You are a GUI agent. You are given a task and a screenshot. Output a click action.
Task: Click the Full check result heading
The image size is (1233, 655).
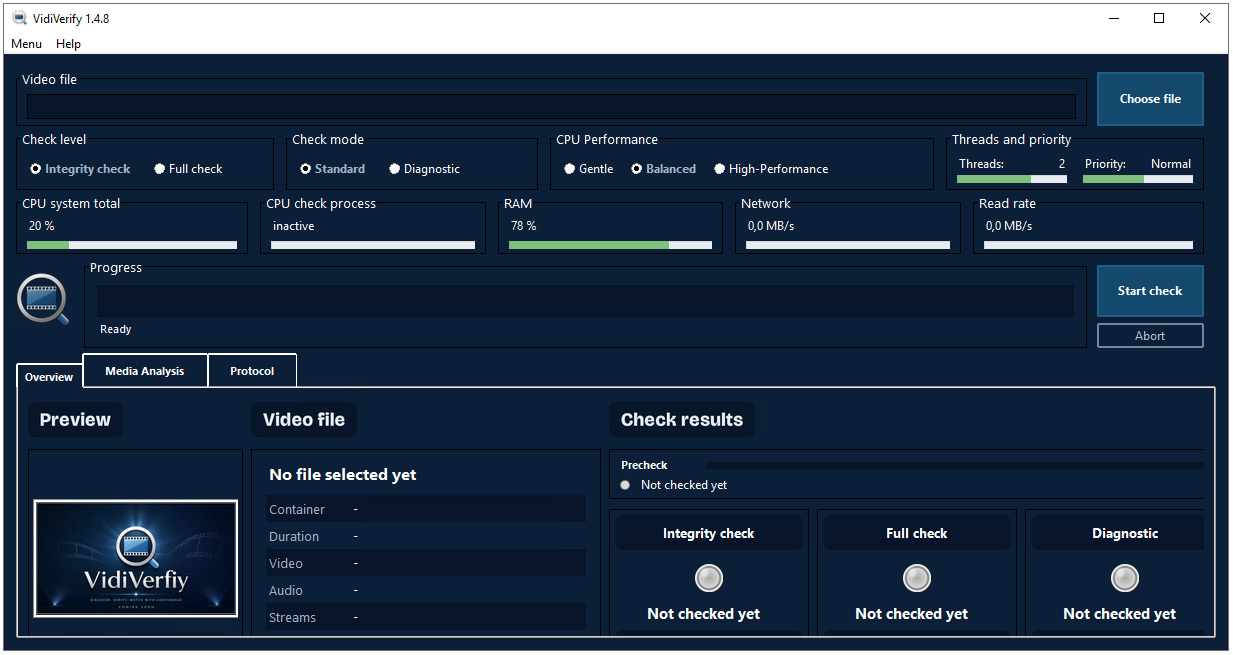pyautogui.click(x=916, y=534)
